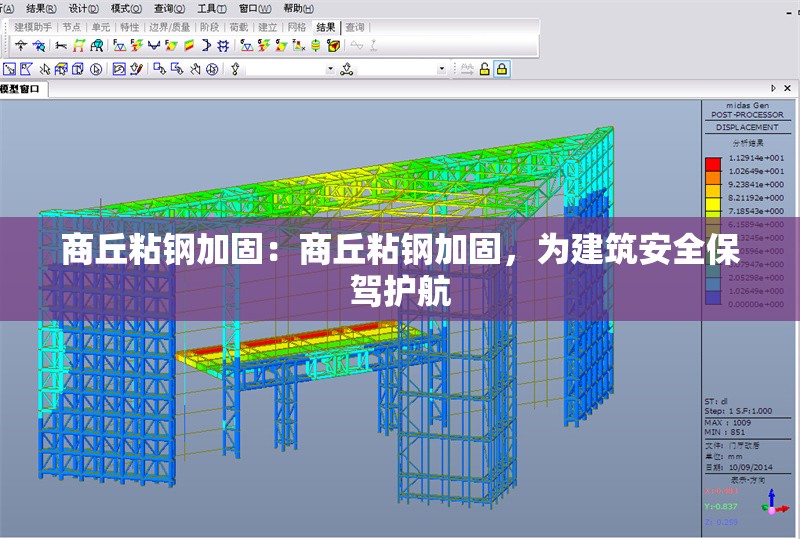Open the 帮助(H) menu
The width and height of the screenshot is (800, 539).
299,9
